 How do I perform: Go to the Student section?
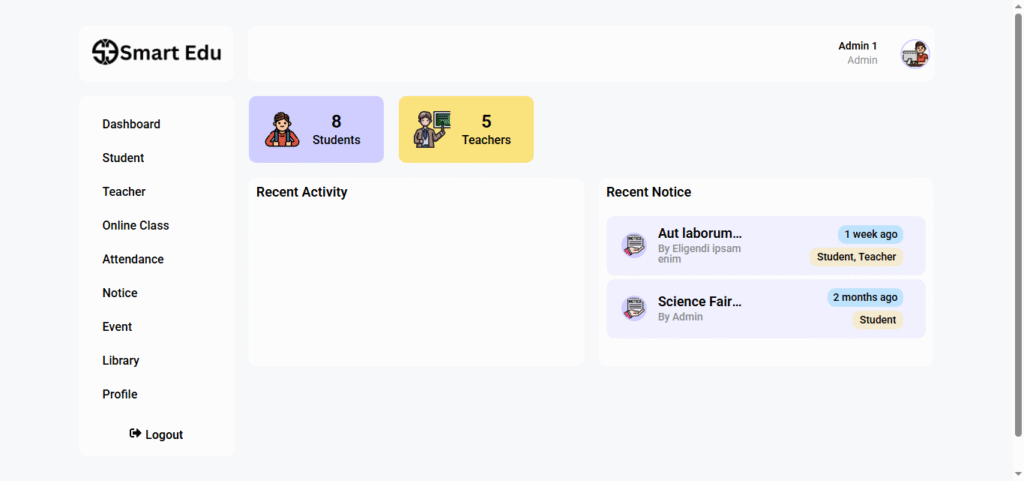tap(123, 158)
